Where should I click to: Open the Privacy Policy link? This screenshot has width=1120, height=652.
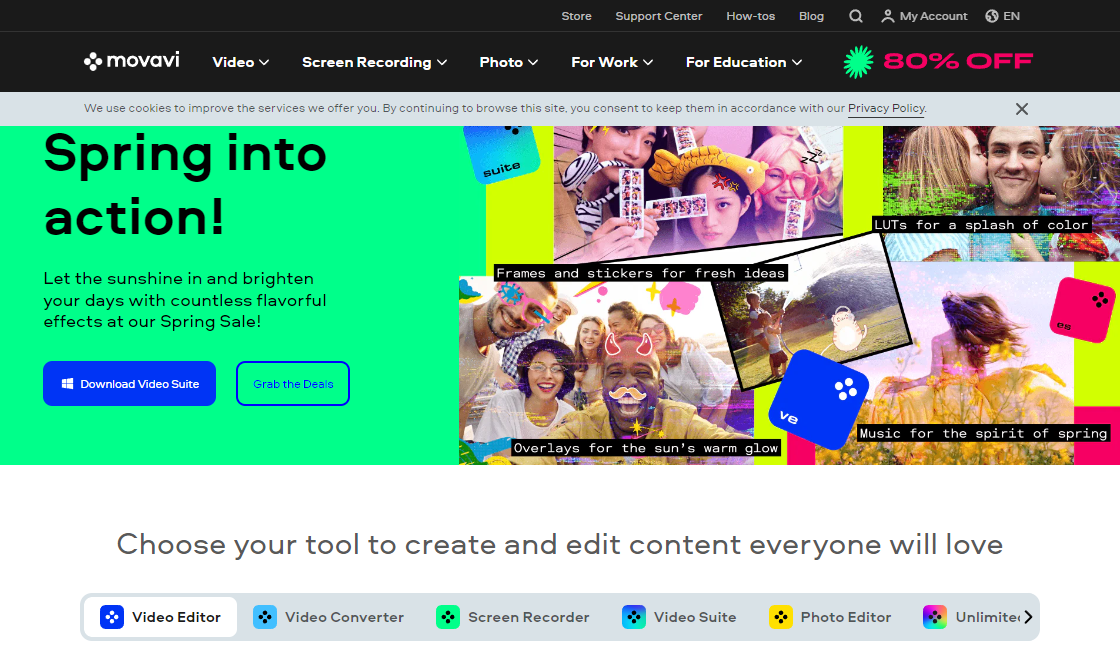click(886, 108)
